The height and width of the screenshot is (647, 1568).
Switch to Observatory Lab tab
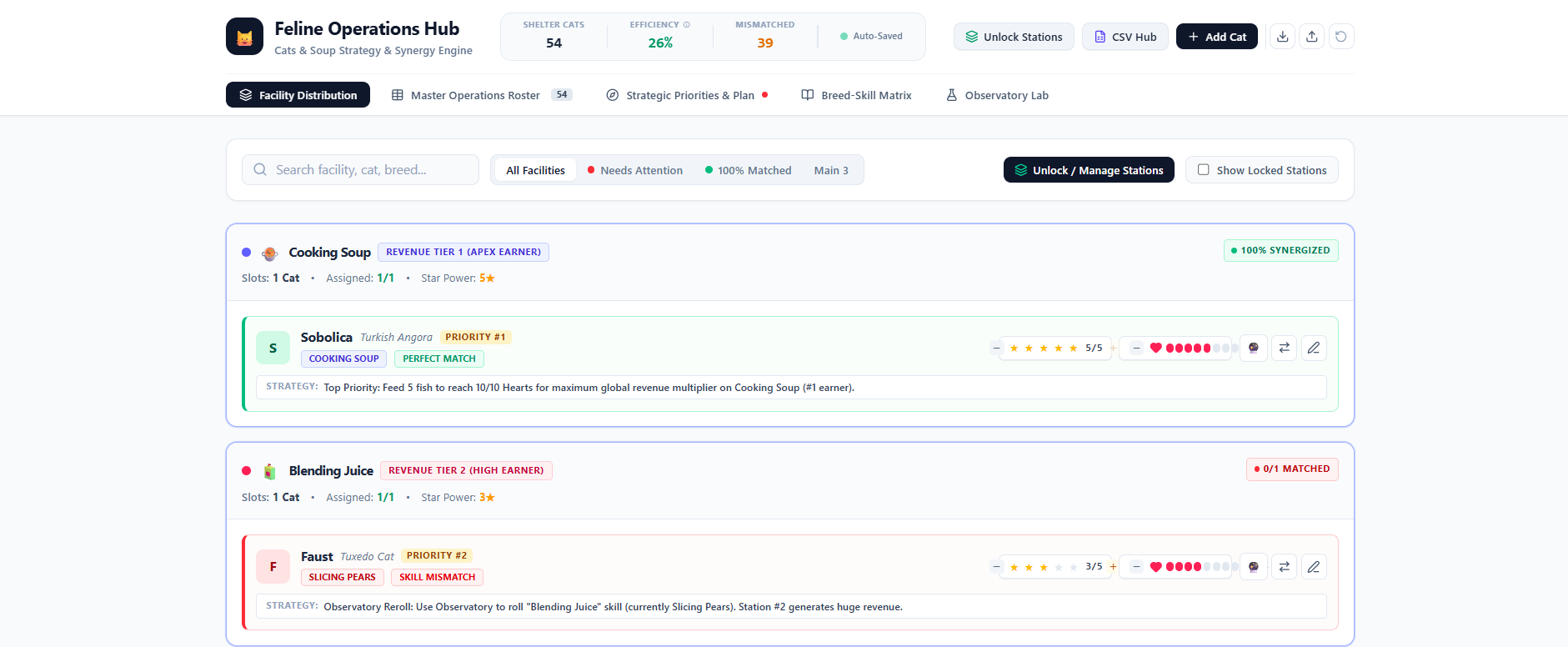(x=998, y=95)
